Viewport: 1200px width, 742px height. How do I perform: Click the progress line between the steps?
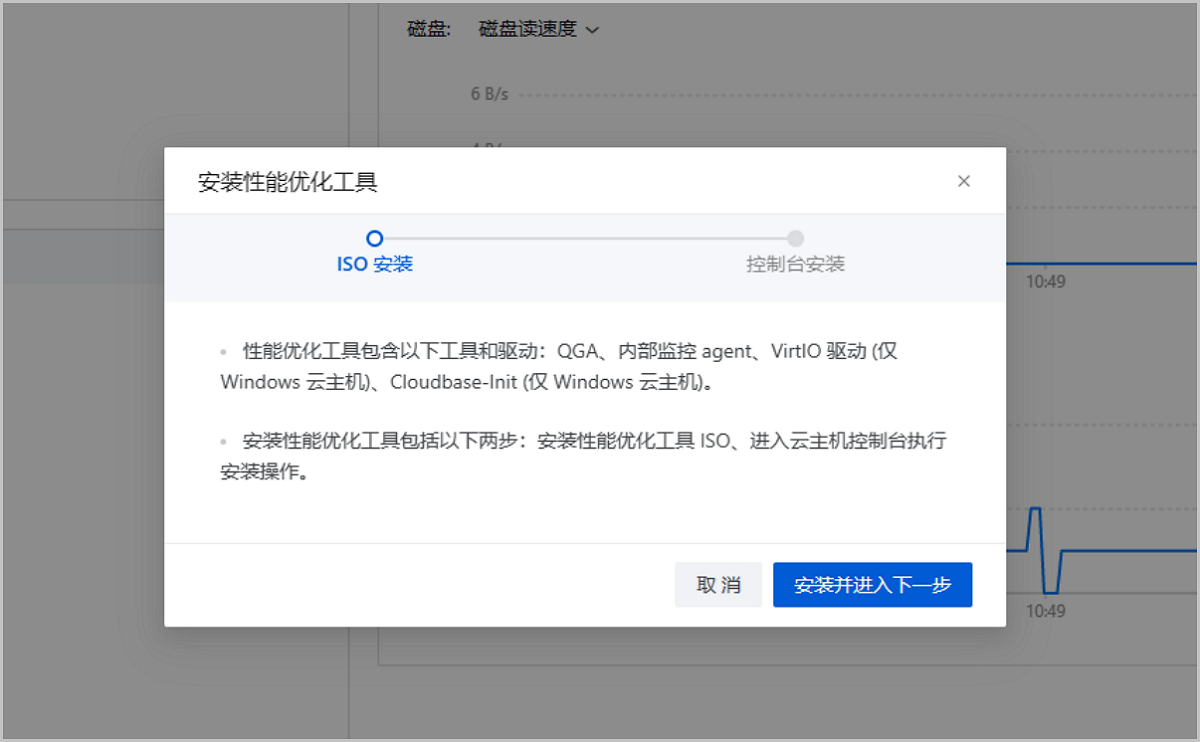click(x=585, y=238)
